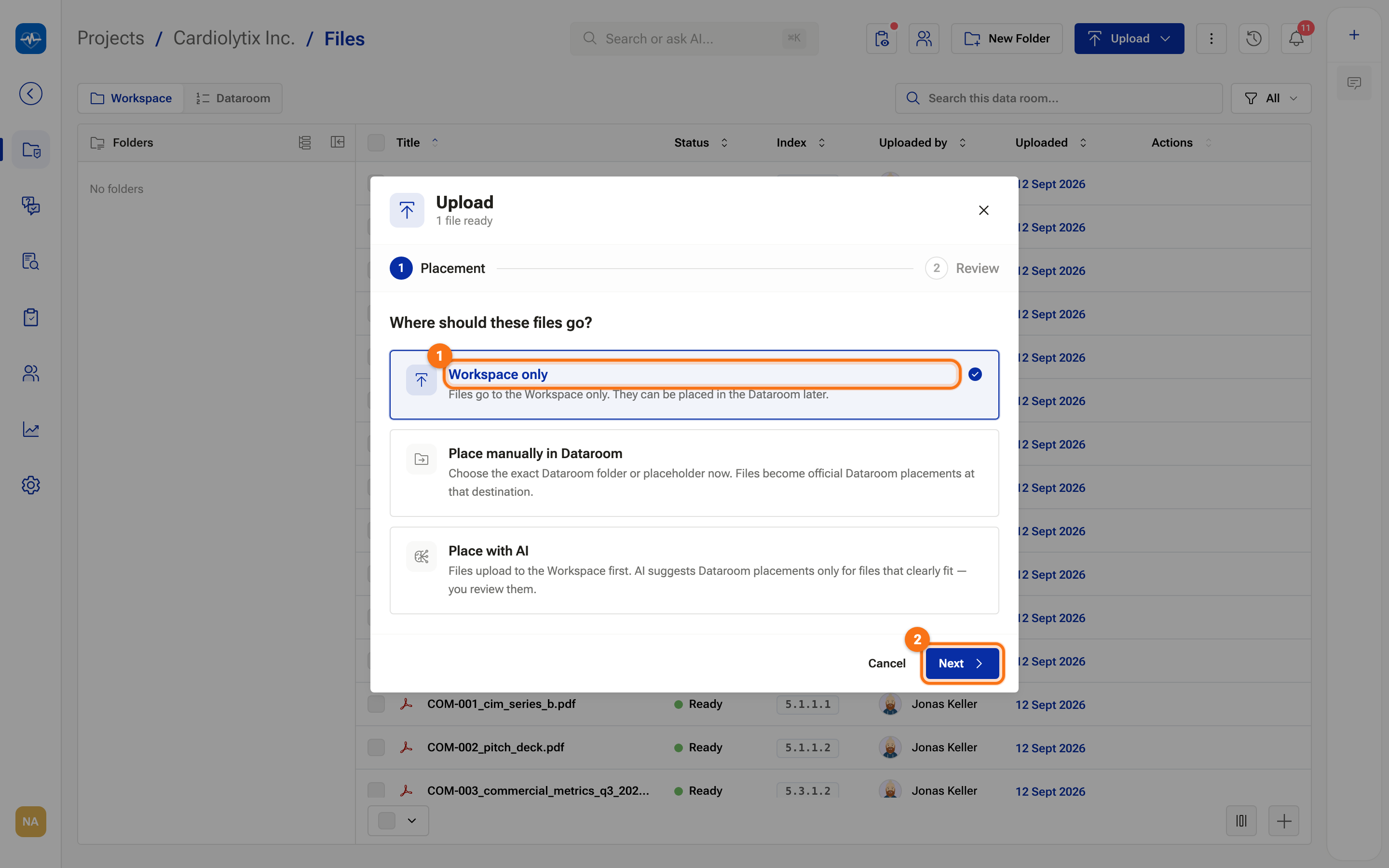The width and height of the screenshot is (1389, 868).
Task: Open the bulk selection dropdown chevron
Action: tap(412, 821)
